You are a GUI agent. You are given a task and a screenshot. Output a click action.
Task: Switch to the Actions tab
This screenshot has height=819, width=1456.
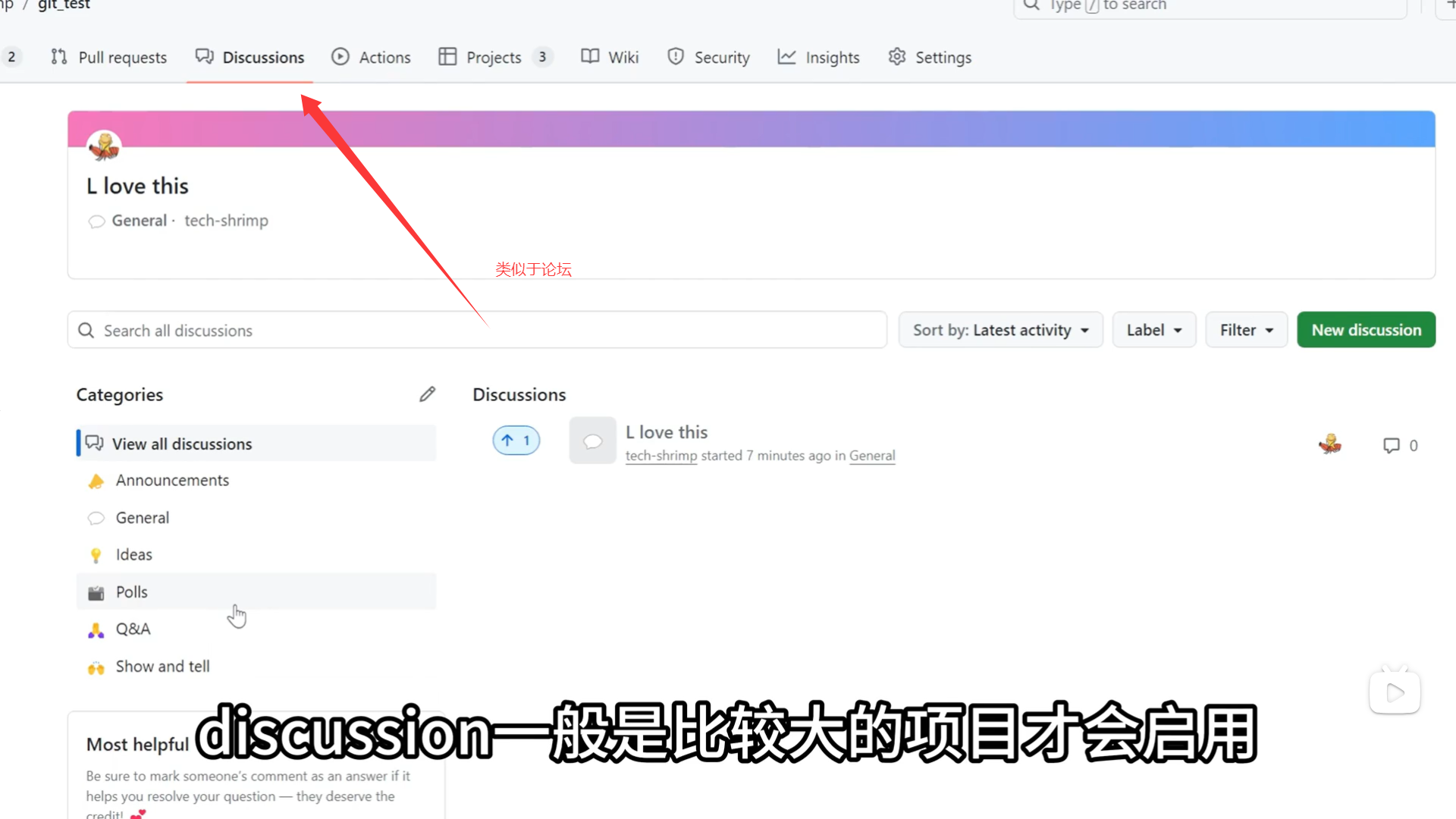pos(372,58)
